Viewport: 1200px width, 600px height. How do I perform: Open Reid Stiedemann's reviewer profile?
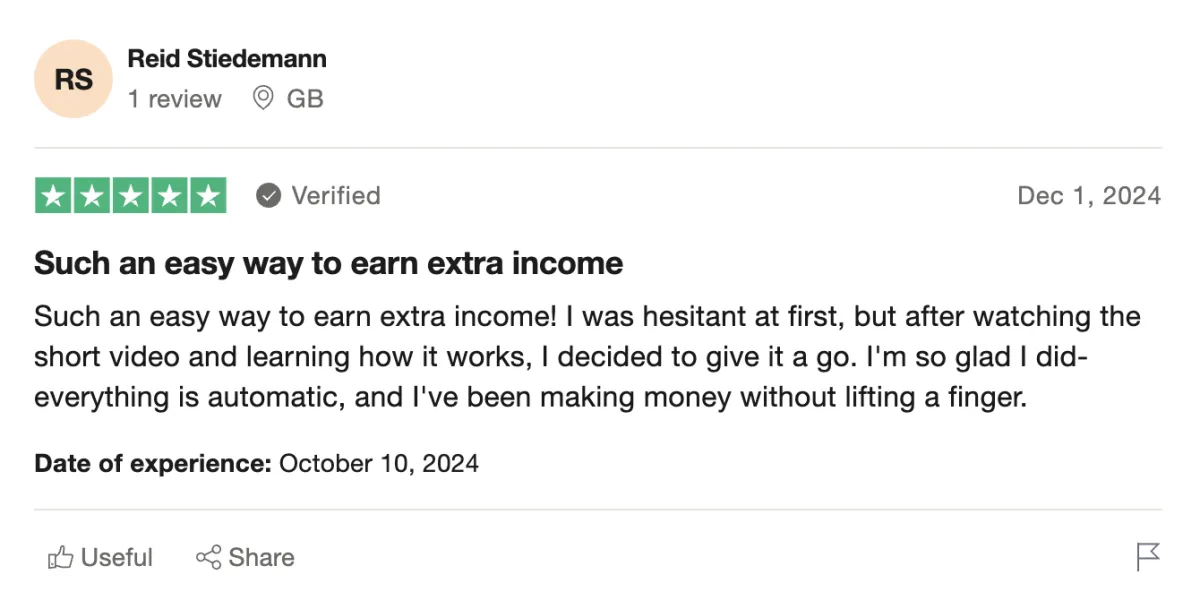point(227,59)
